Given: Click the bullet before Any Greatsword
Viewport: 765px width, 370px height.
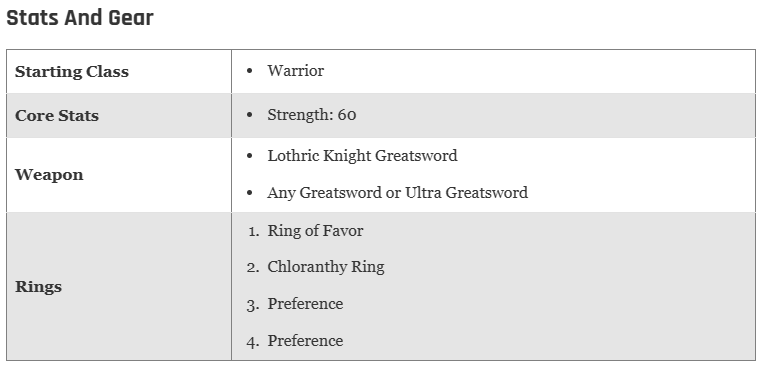Looking at the screenshot, I should (250, 193).
